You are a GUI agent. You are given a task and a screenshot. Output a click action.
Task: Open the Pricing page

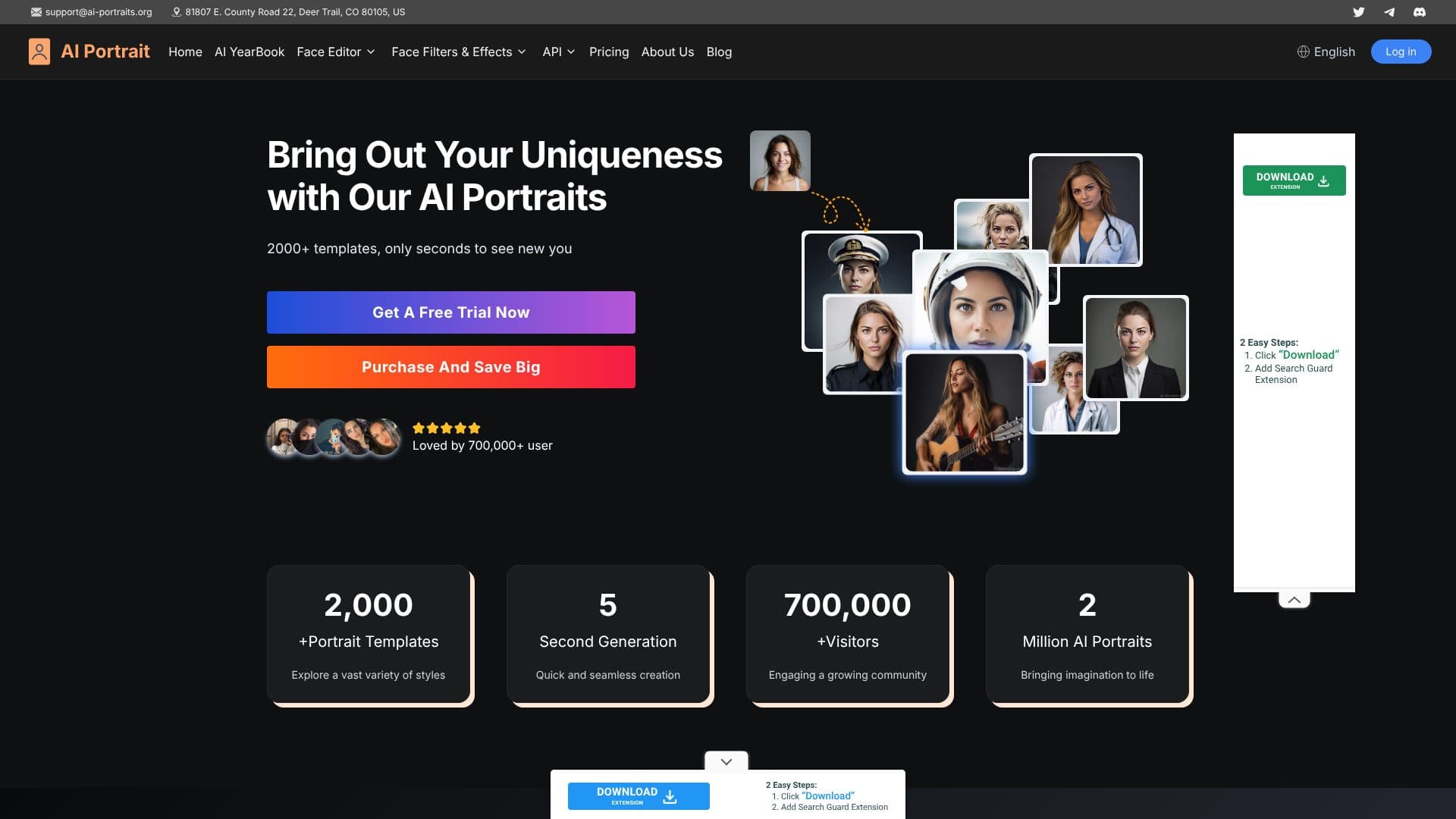(609, 52)
